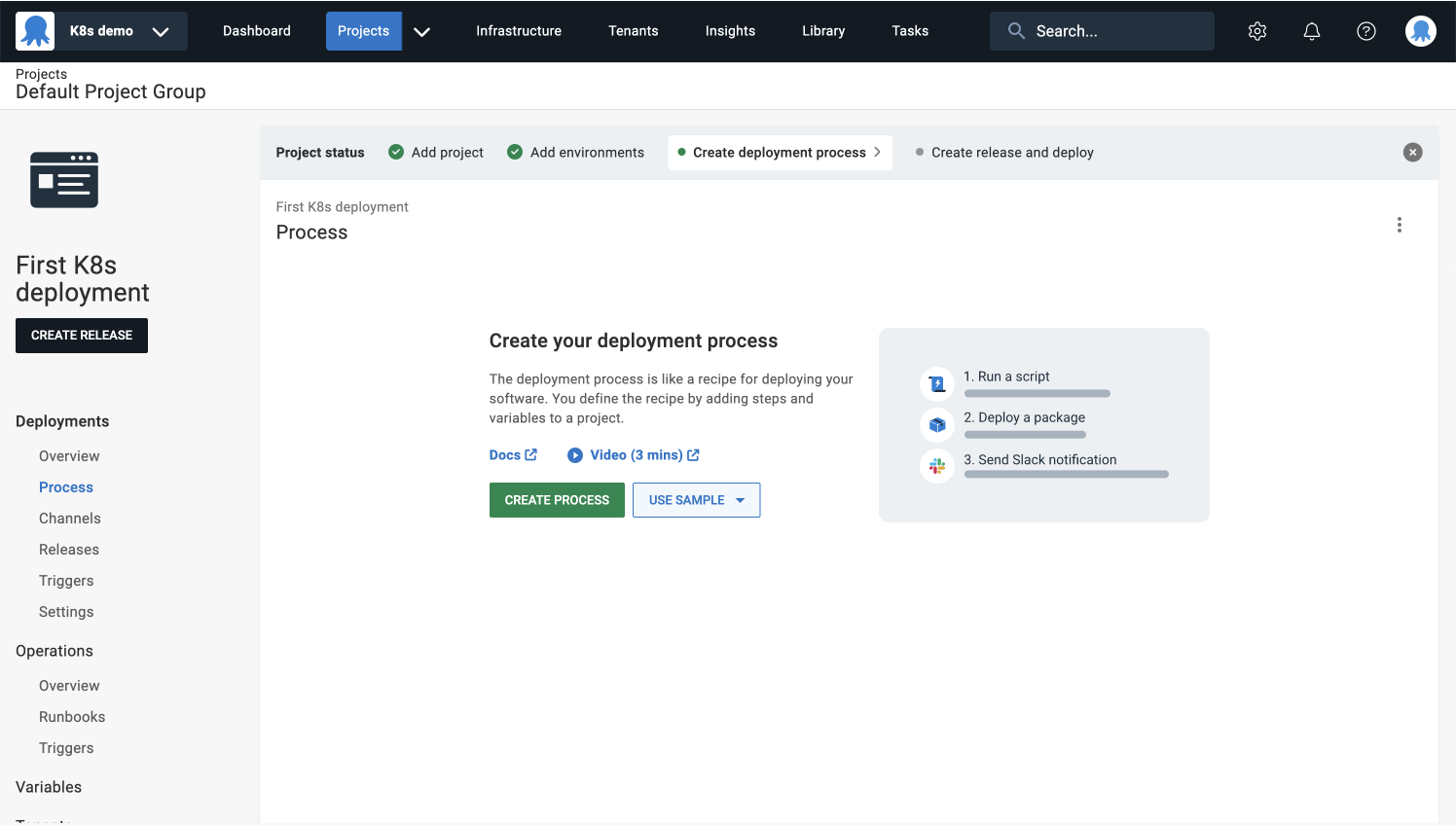The height and width of the screenshot is (825, 1456).
Task: Click the Slack notification step icon
Action: 936,465
